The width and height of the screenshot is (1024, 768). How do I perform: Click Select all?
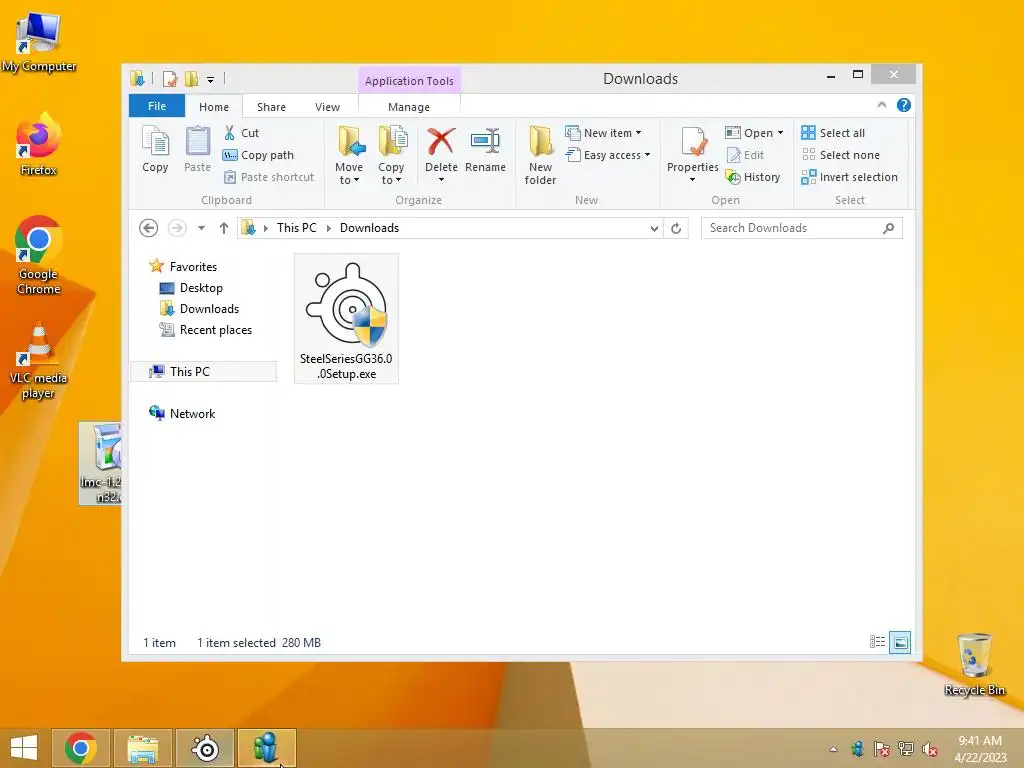point(833,133)
